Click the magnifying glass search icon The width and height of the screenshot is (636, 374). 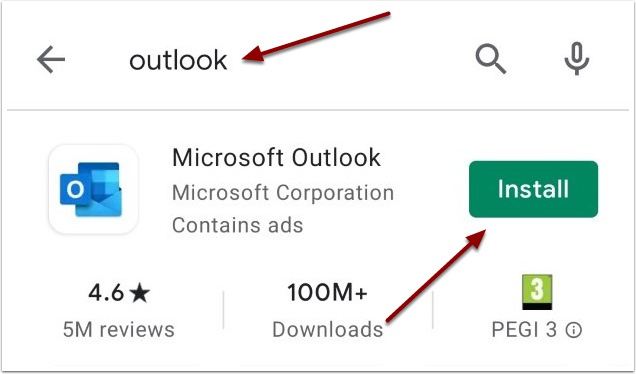click(x=490, y=59)
